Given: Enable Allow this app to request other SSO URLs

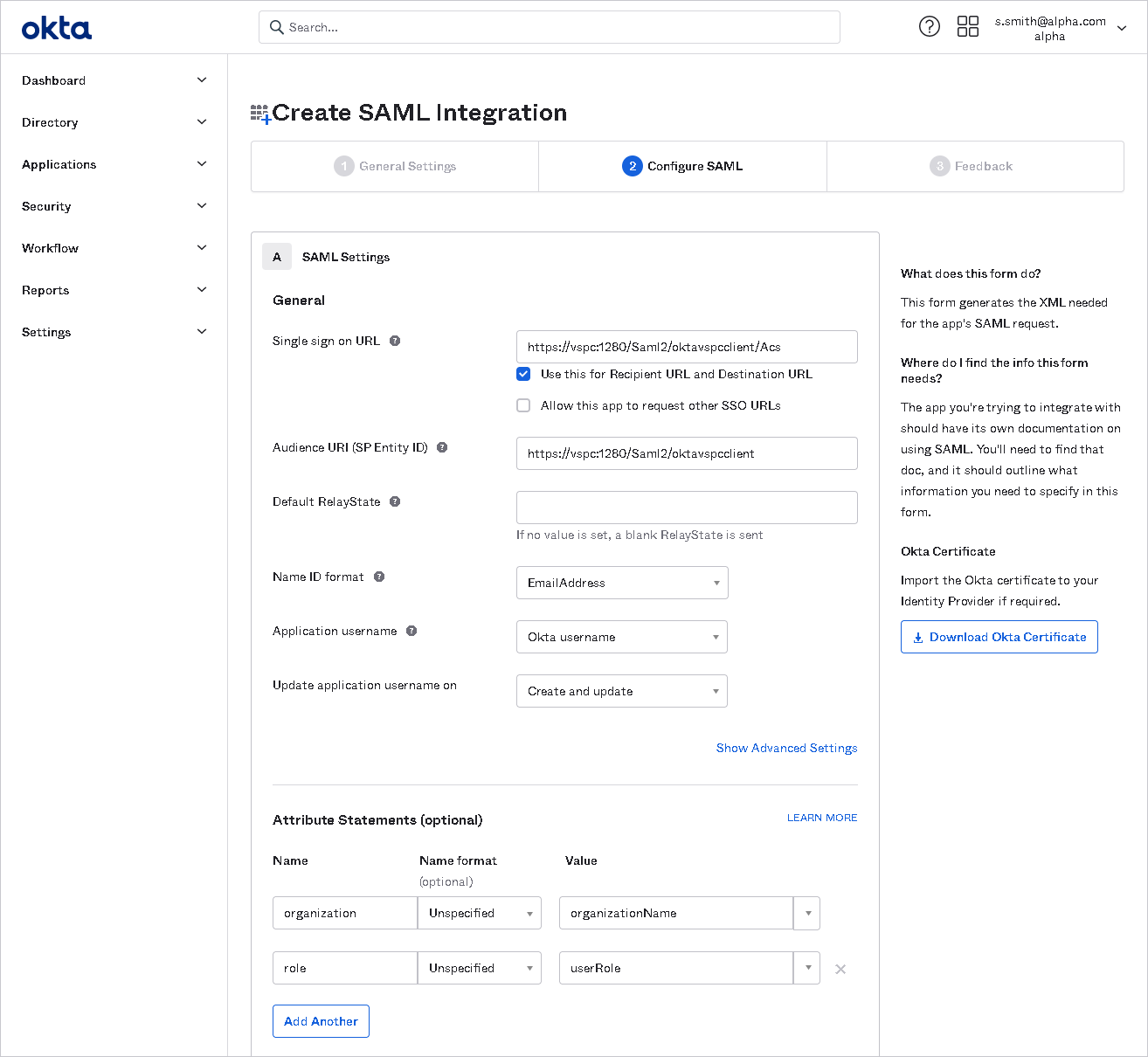Looking at the screenshot, I should (523, 405).
